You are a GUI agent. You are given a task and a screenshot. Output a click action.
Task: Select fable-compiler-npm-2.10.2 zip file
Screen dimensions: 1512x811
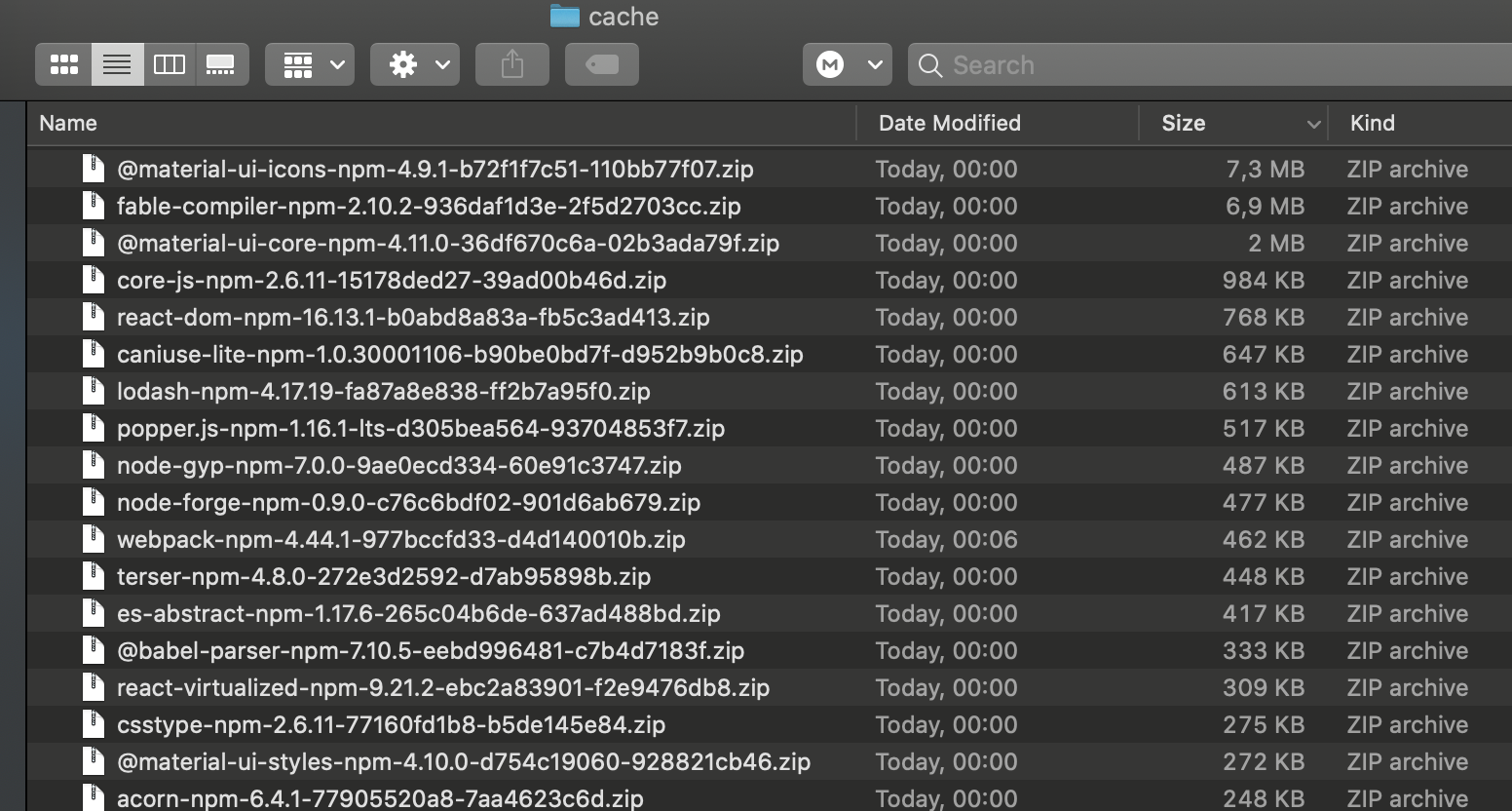point(429,207)
